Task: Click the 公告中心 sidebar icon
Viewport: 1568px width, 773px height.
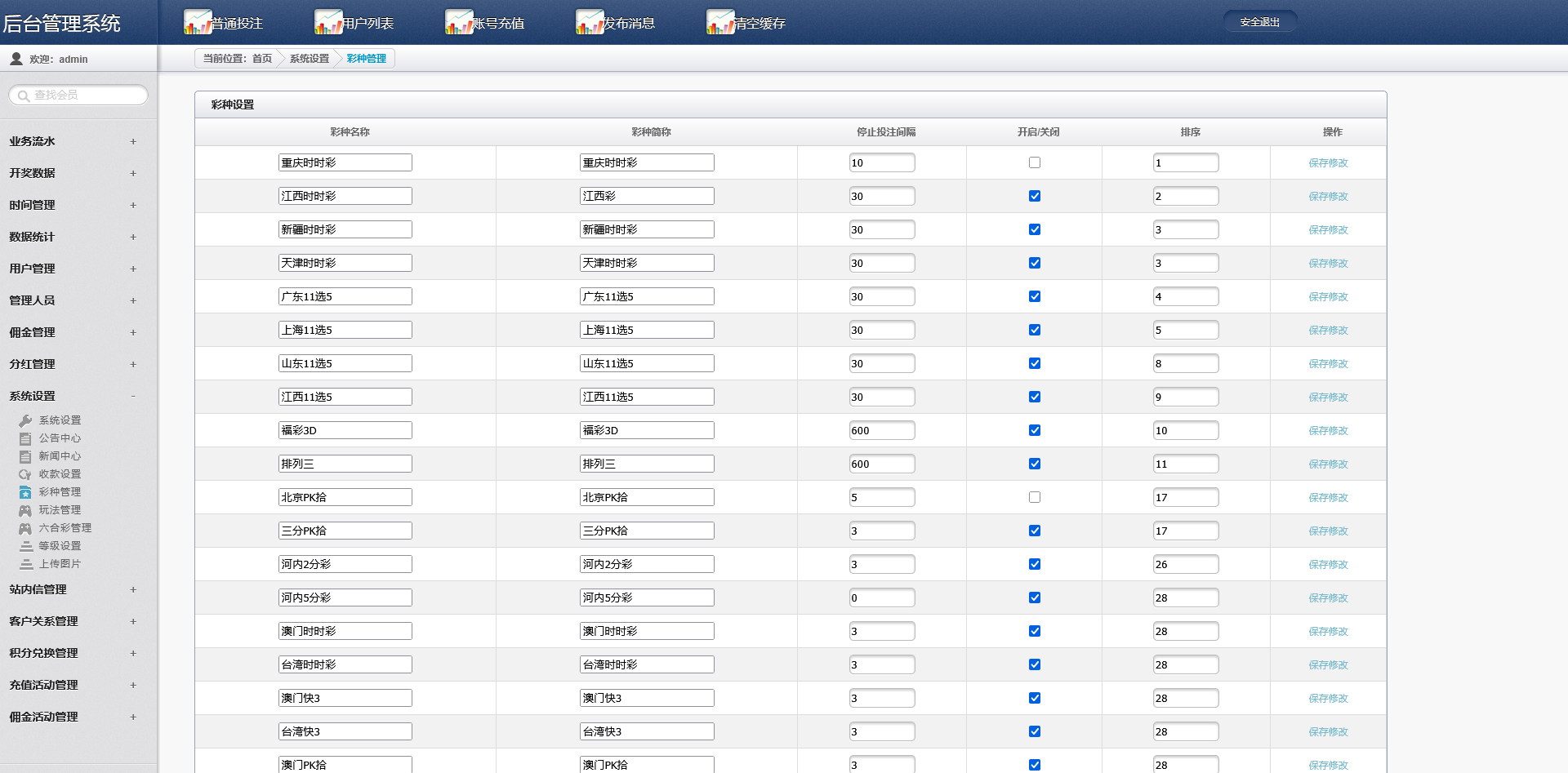Action: click(x=25, y=438)
